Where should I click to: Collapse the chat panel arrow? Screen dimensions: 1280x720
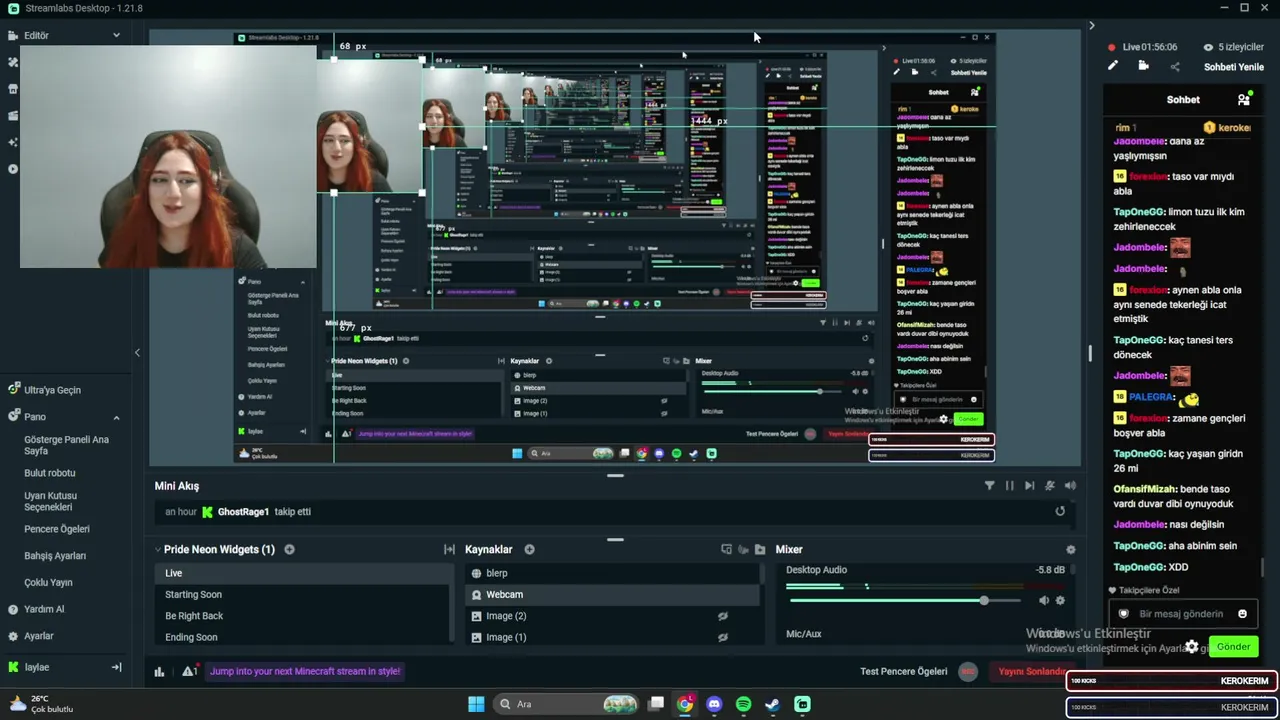pyautogui.click(x=1092, y=25)
